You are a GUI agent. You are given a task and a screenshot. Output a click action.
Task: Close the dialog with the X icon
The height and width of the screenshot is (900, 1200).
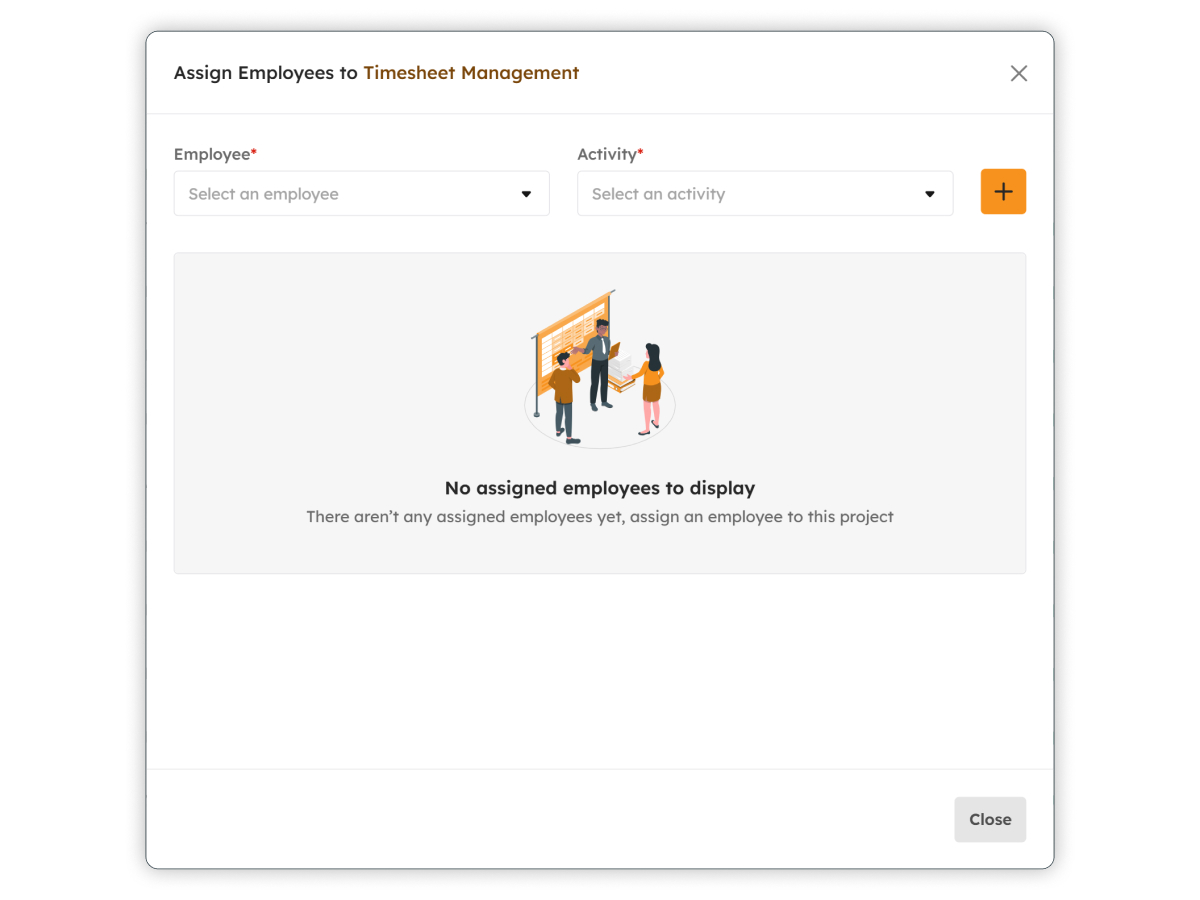[x=1018, y=73]
